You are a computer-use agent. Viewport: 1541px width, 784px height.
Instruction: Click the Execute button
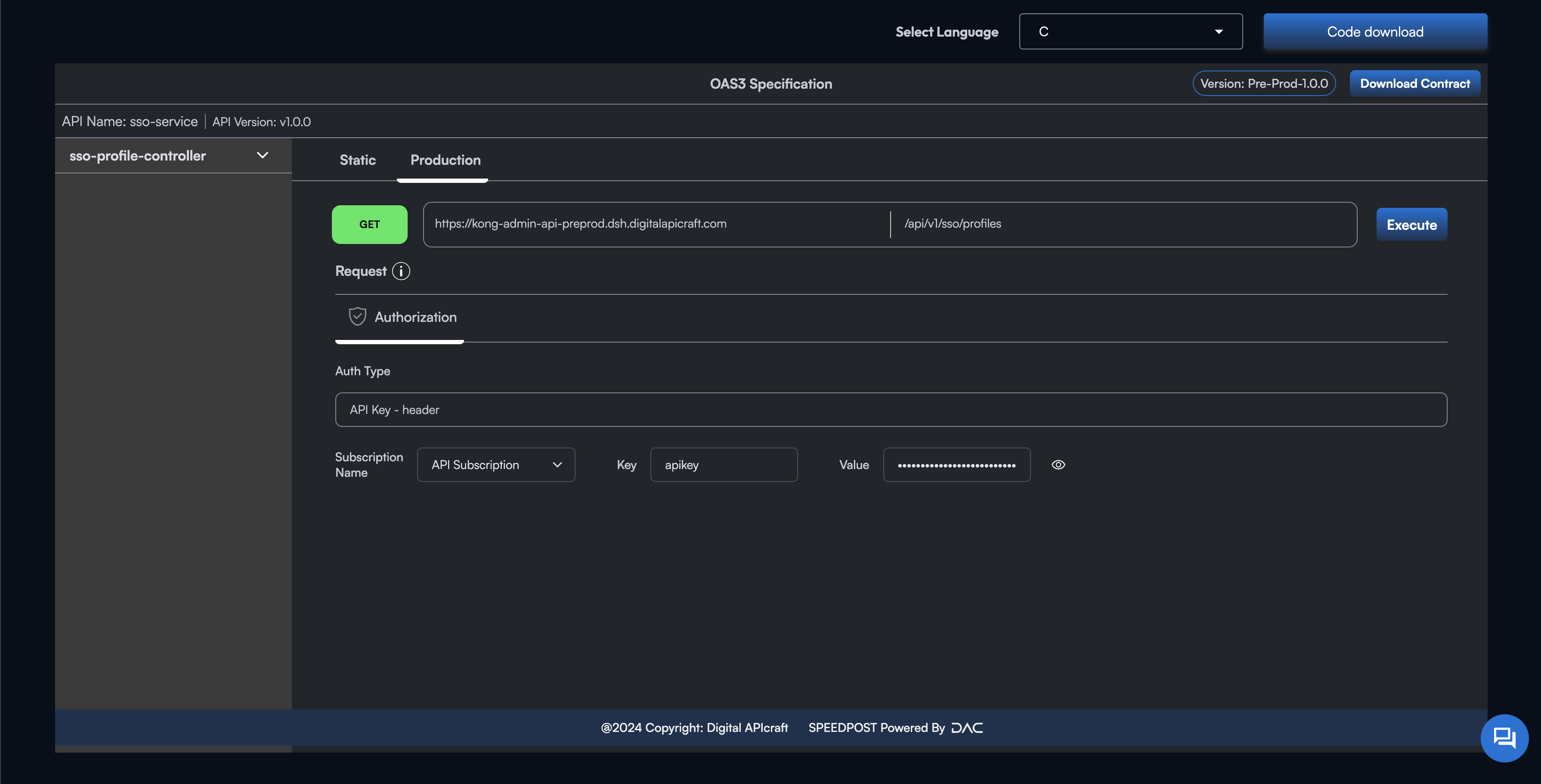[1412, 225]
